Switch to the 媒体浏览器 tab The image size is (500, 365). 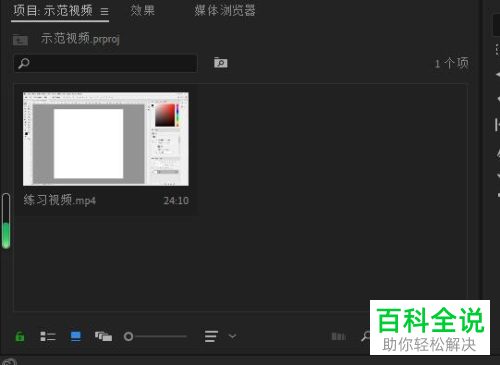[225, 11]
